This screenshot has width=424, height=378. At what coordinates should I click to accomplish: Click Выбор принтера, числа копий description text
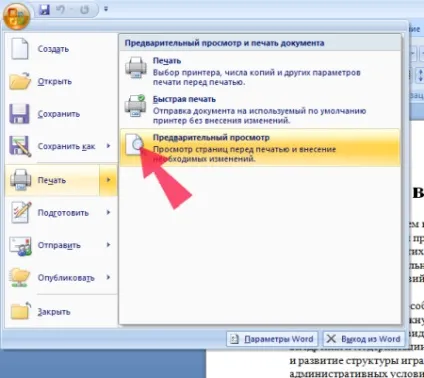pyautogui.click(x=257, y=77)
